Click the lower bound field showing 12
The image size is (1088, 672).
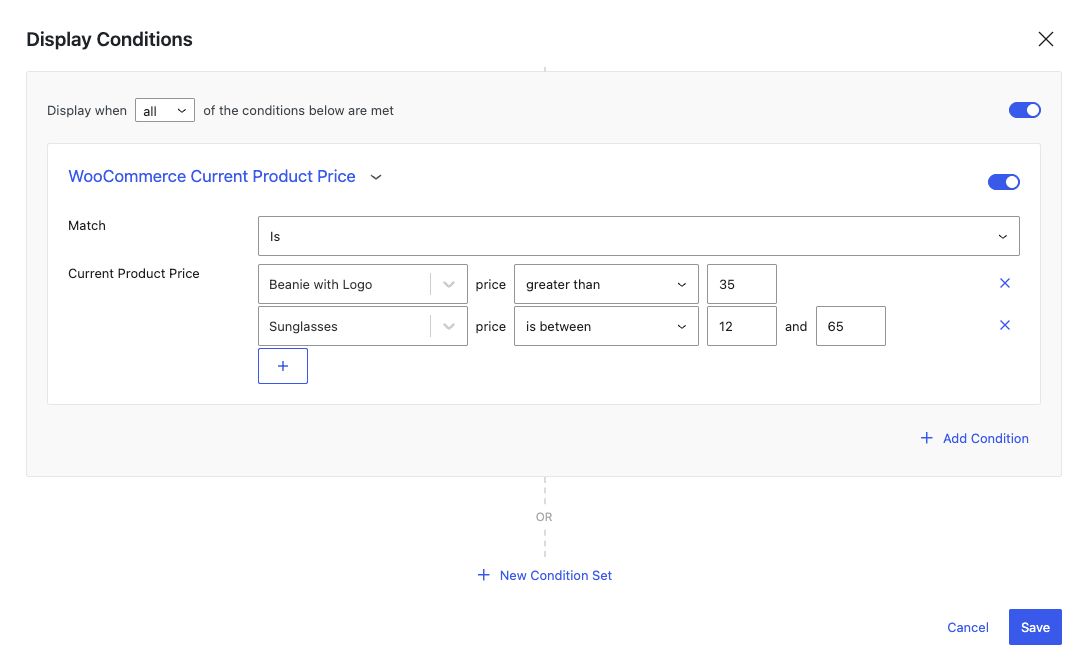click(x=741, y=326)
